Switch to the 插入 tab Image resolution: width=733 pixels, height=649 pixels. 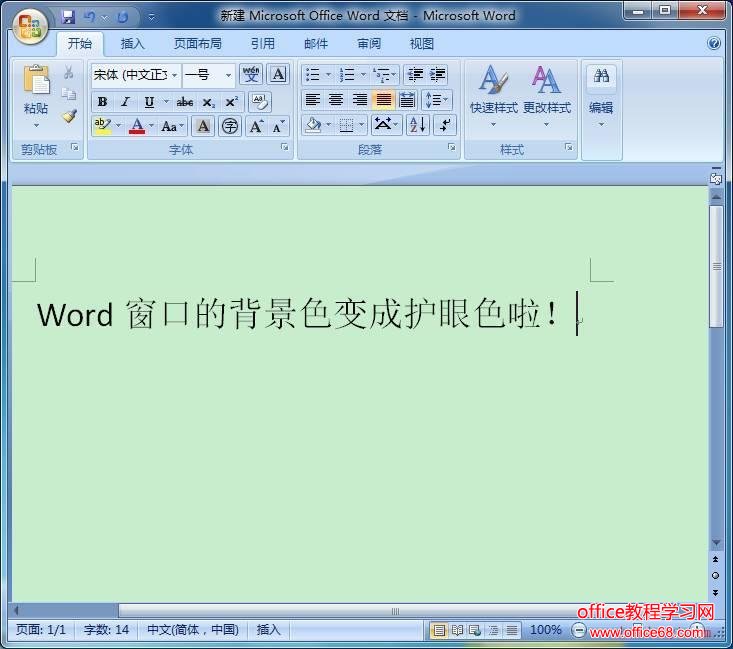(x=132, y=44)
